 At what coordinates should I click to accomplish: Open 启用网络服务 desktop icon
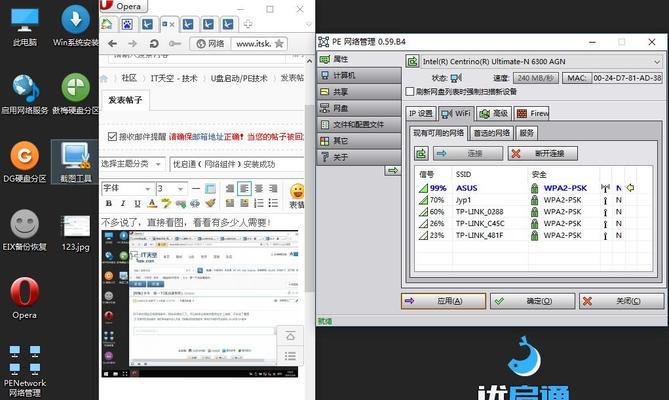coord(24,94)
